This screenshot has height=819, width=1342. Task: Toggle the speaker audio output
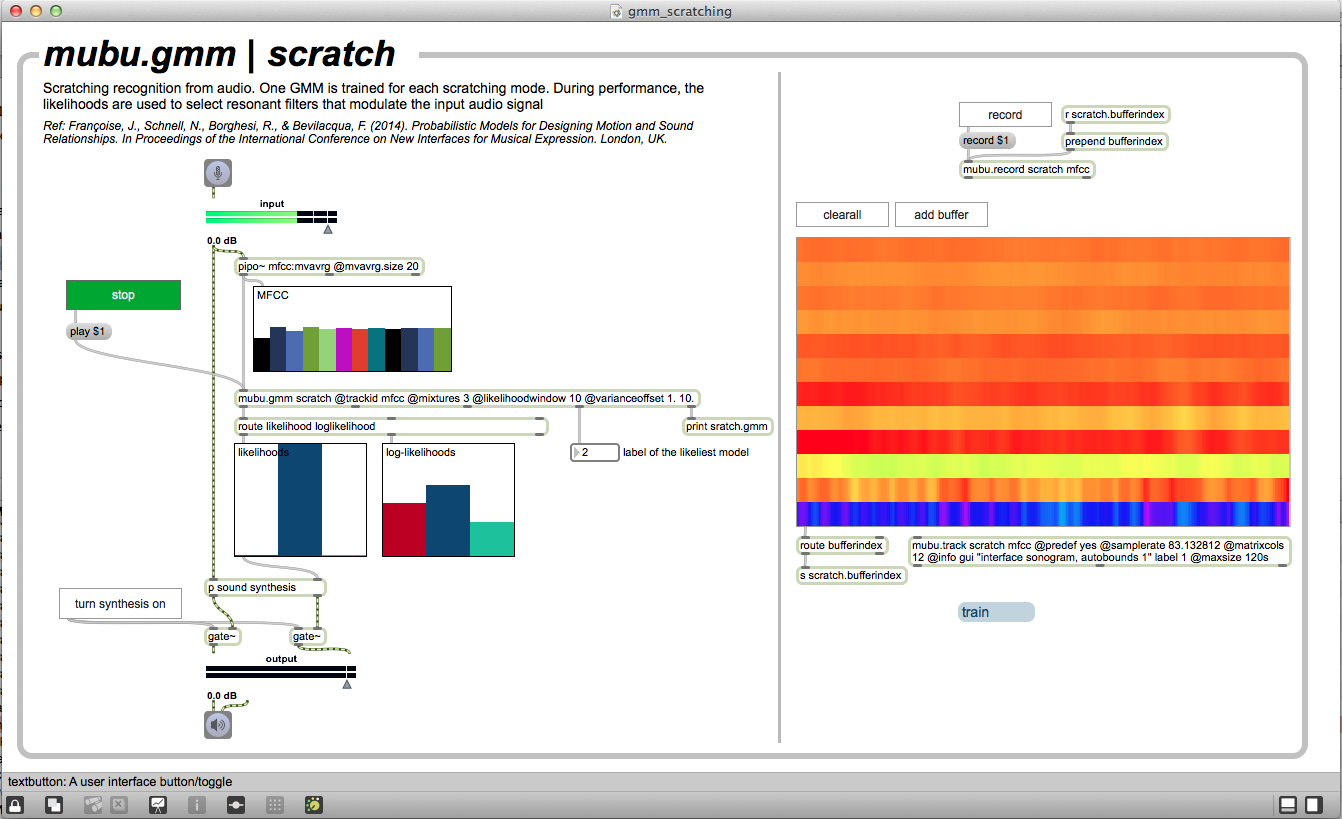pyautogui.click(x=218, y=725)
